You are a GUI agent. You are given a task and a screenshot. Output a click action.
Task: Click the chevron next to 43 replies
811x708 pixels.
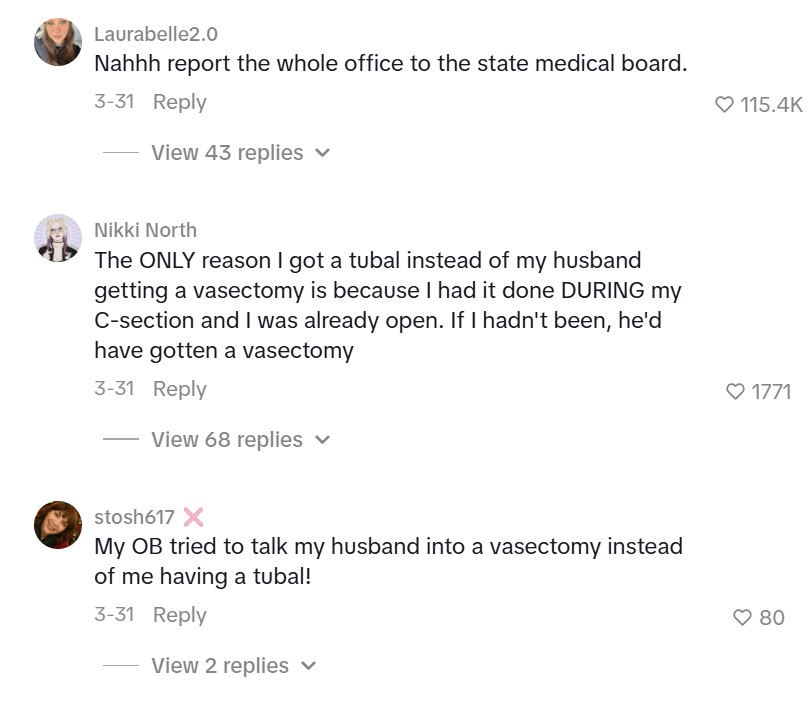tap(322, 153)
